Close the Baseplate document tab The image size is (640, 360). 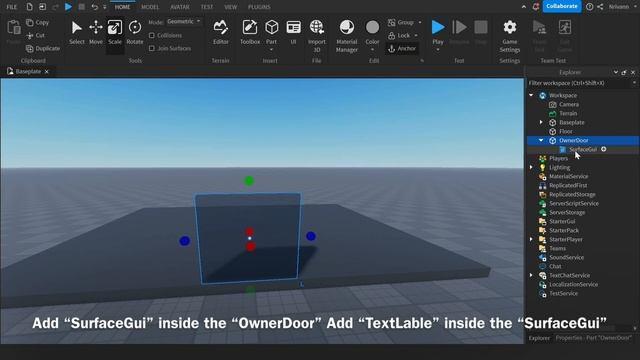tap(47, 71)
